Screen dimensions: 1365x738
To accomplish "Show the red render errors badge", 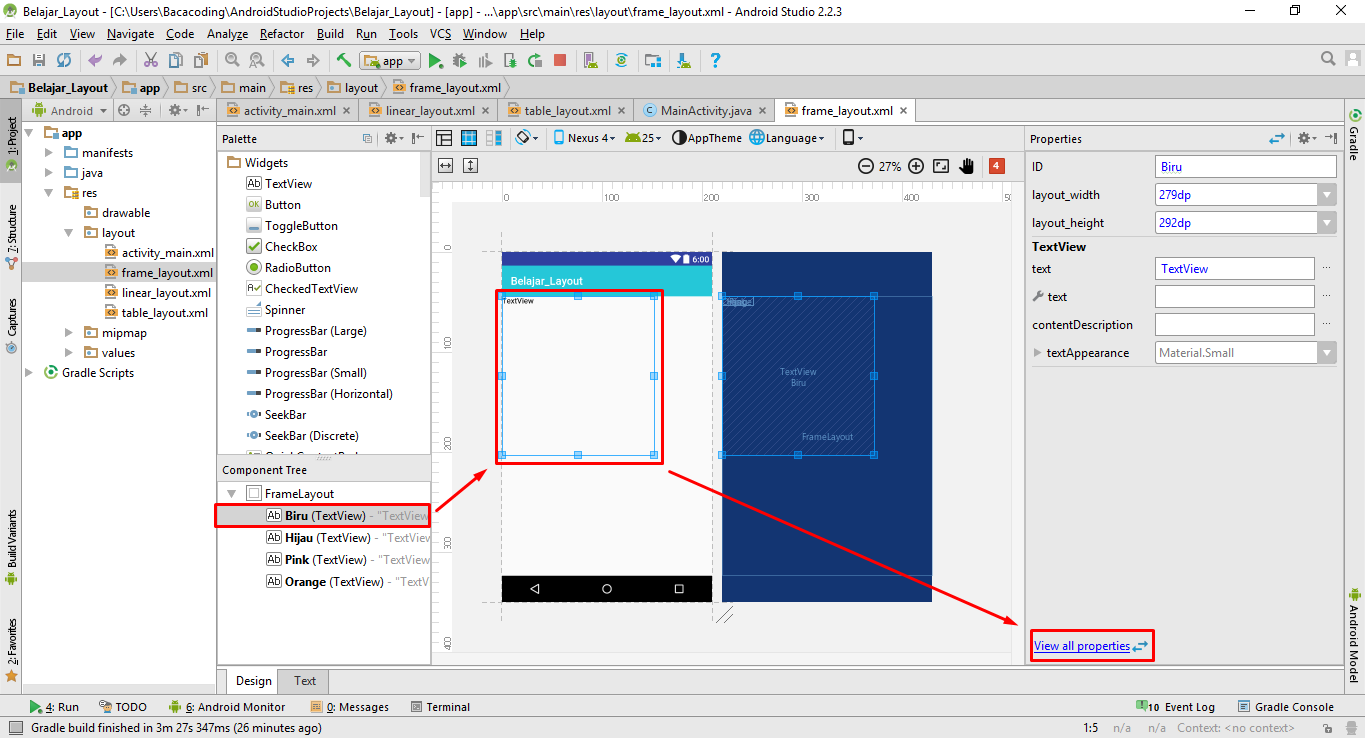I will [996, 165].
